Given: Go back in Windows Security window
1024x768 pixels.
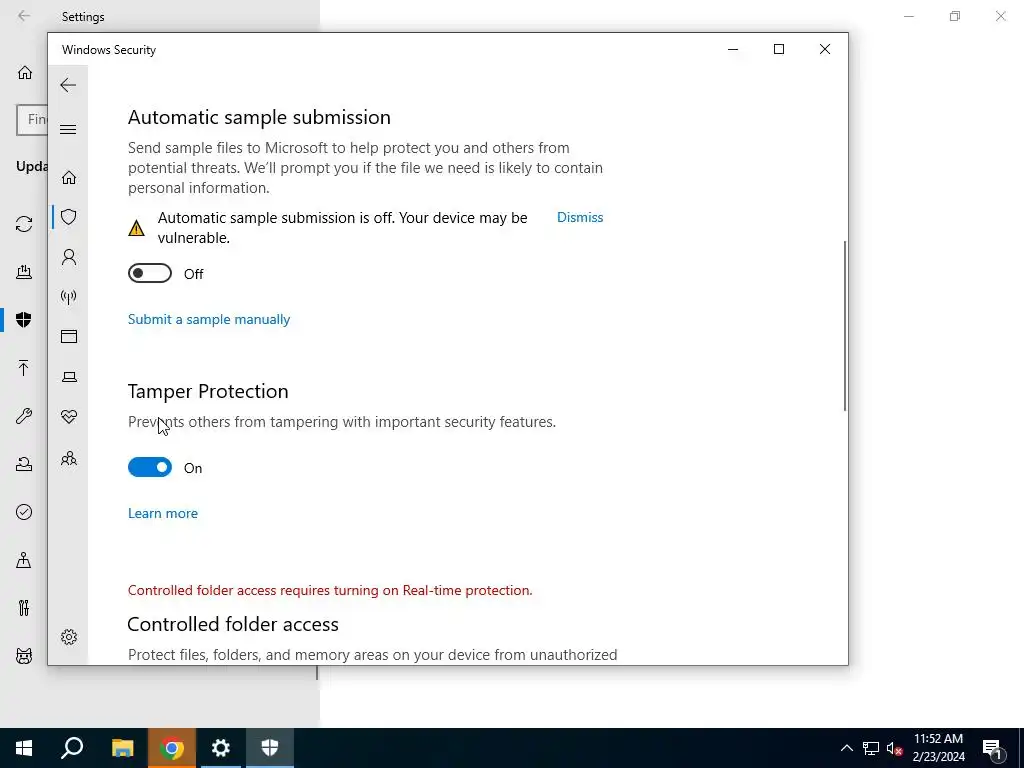Looking at the screenshot, I should click(68, 85).
